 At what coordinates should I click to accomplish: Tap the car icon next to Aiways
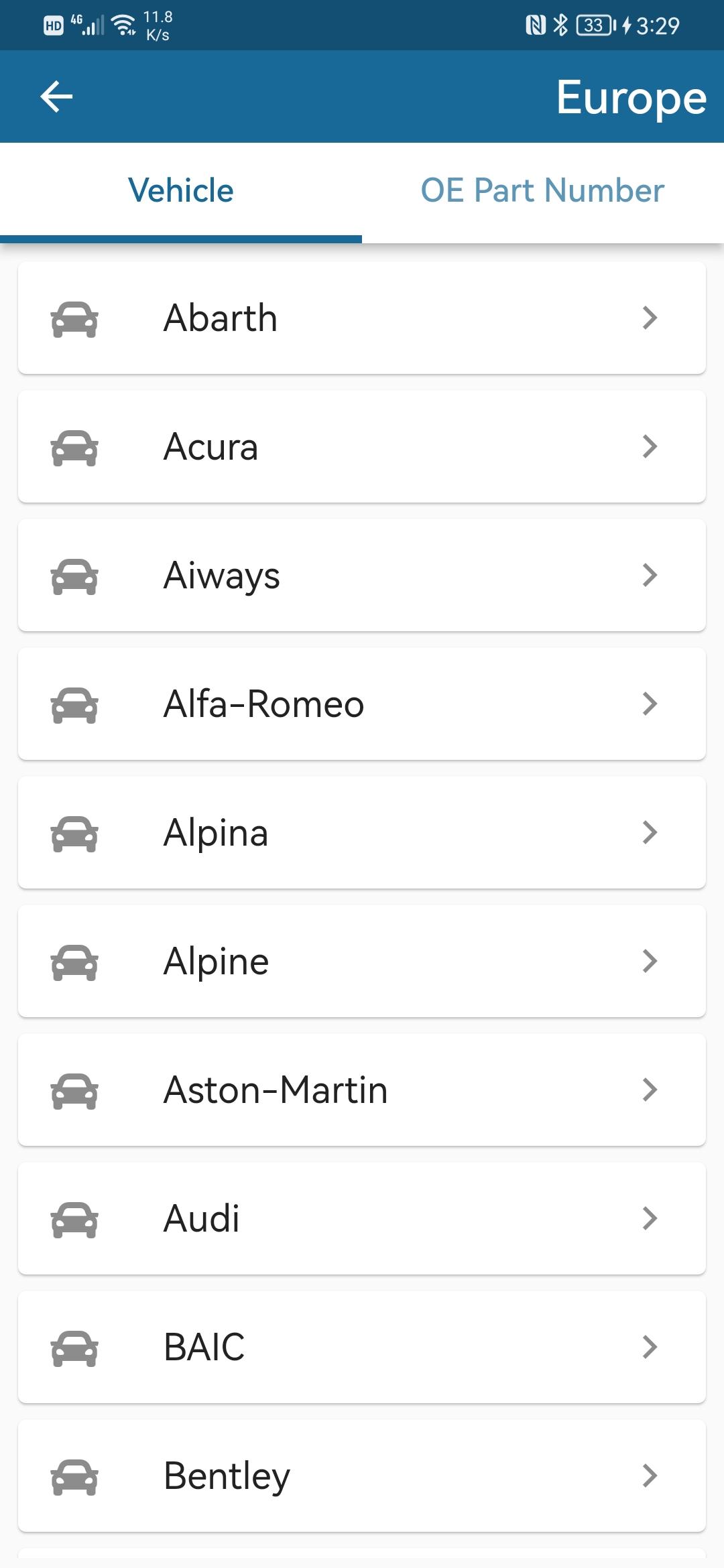74,576
